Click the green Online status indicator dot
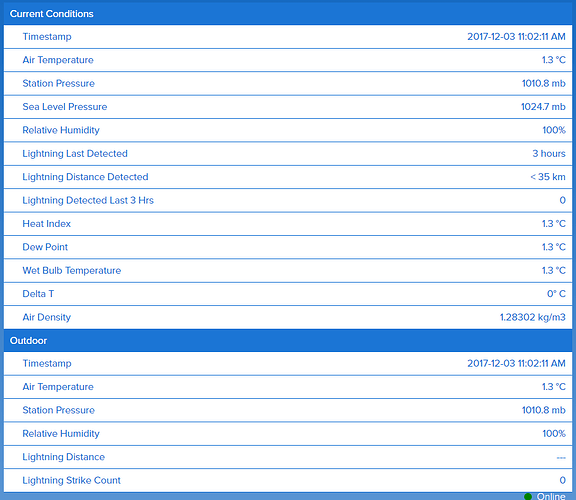The width and height of the screenshot is (576, 500). 528,497
